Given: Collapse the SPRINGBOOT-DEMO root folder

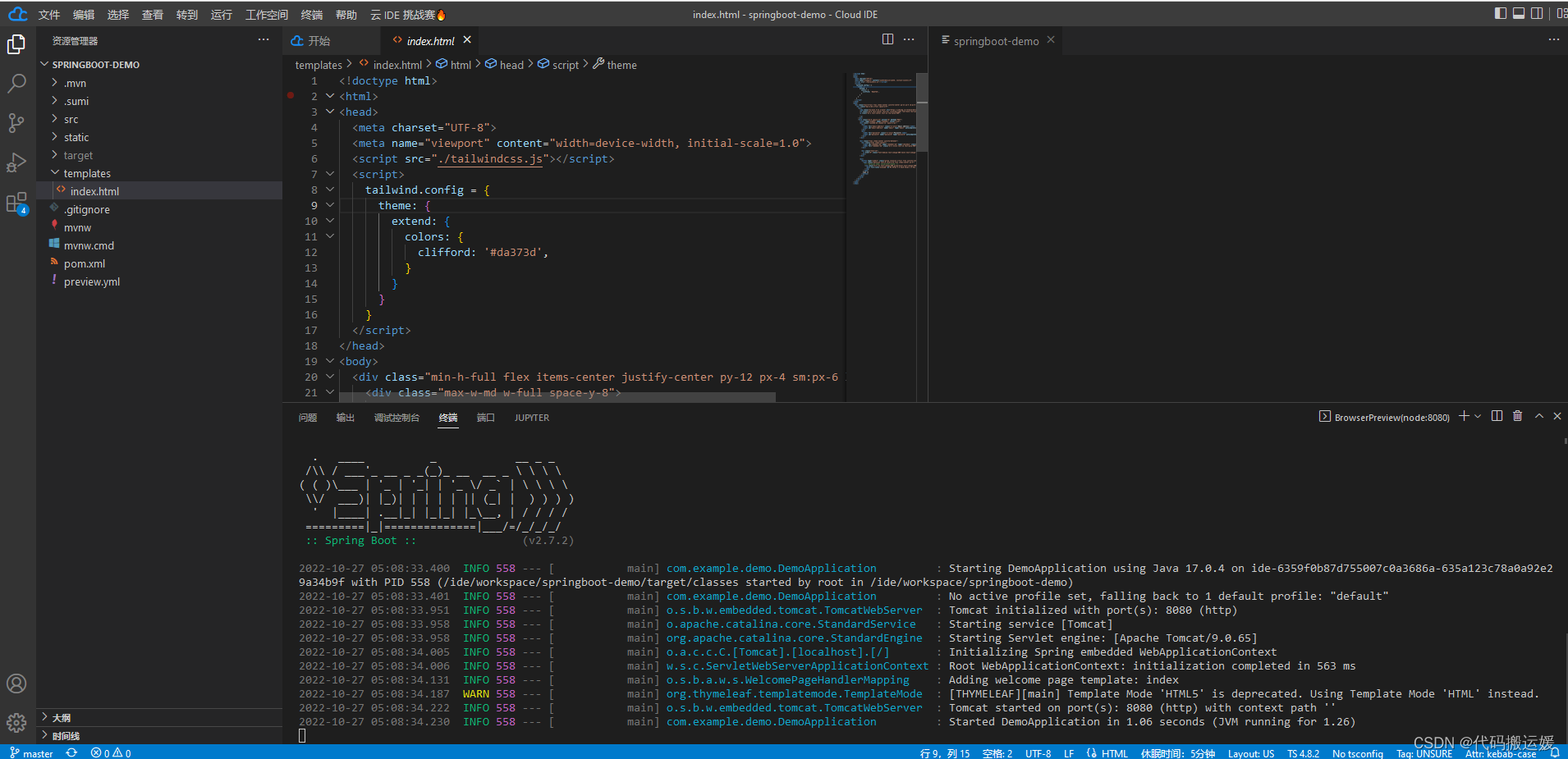Looking at the screenshot, I should point(45,64).
